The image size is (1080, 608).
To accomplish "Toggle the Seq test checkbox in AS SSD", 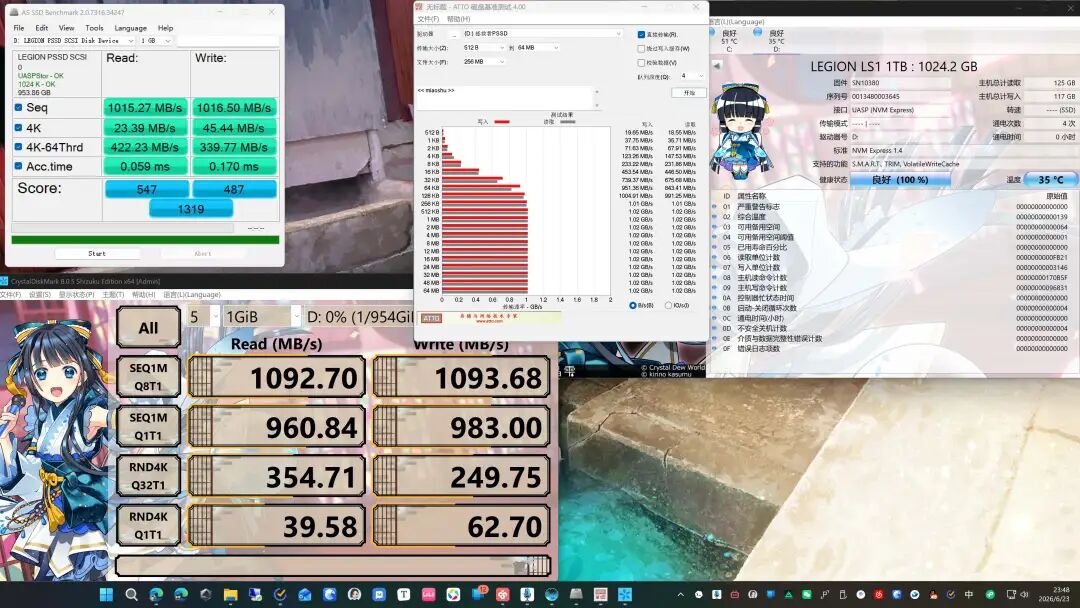I will [19, 107].
